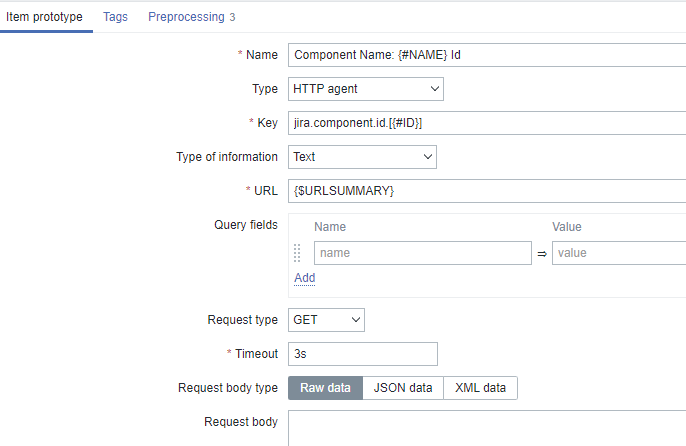Click the Name input field
The image size is (686, 446).
[486, 55]
